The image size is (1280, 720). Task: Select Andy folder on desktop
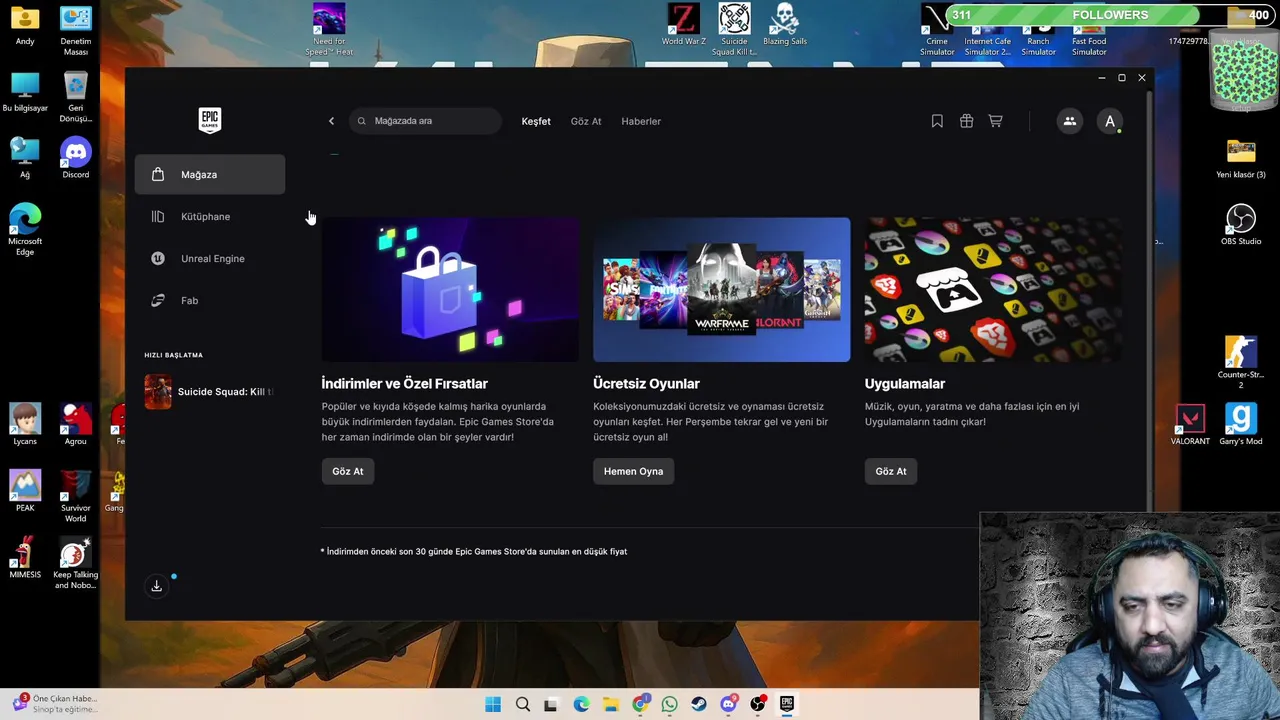(25, 25)
